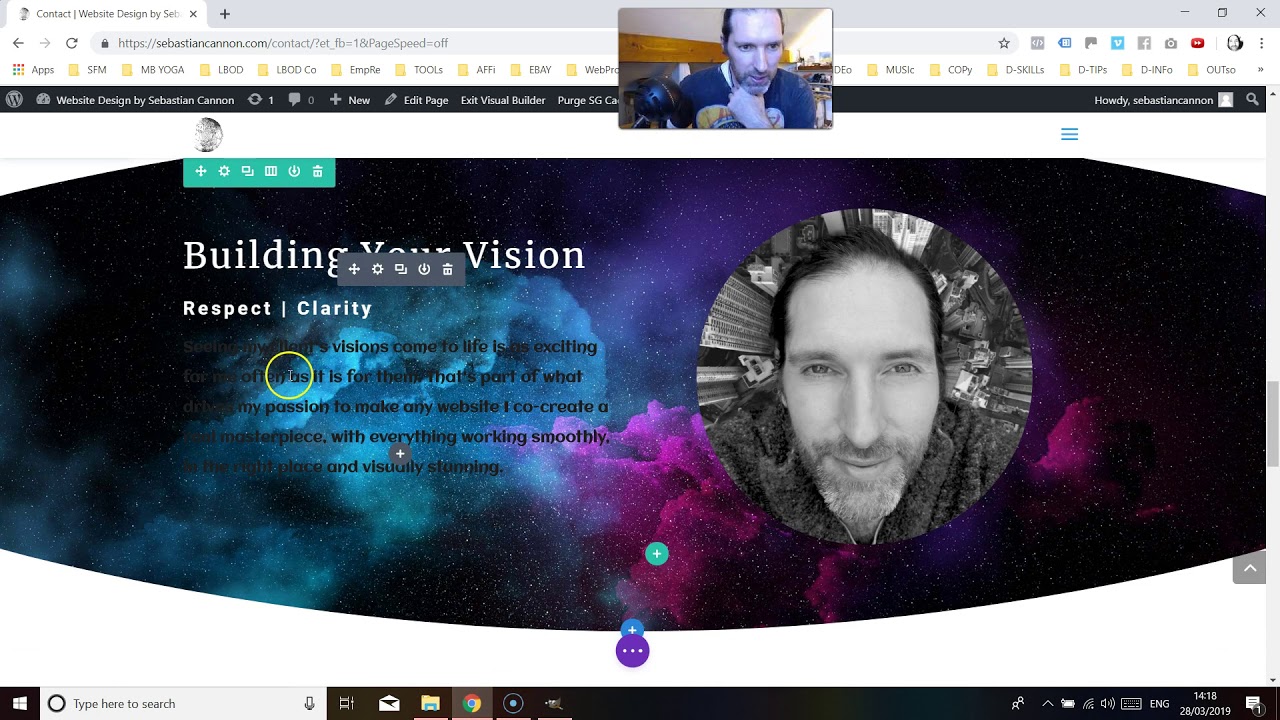Click the circular portrait image
The image size is (1280, 720).
pyautogui.click(x=864, y=377)
